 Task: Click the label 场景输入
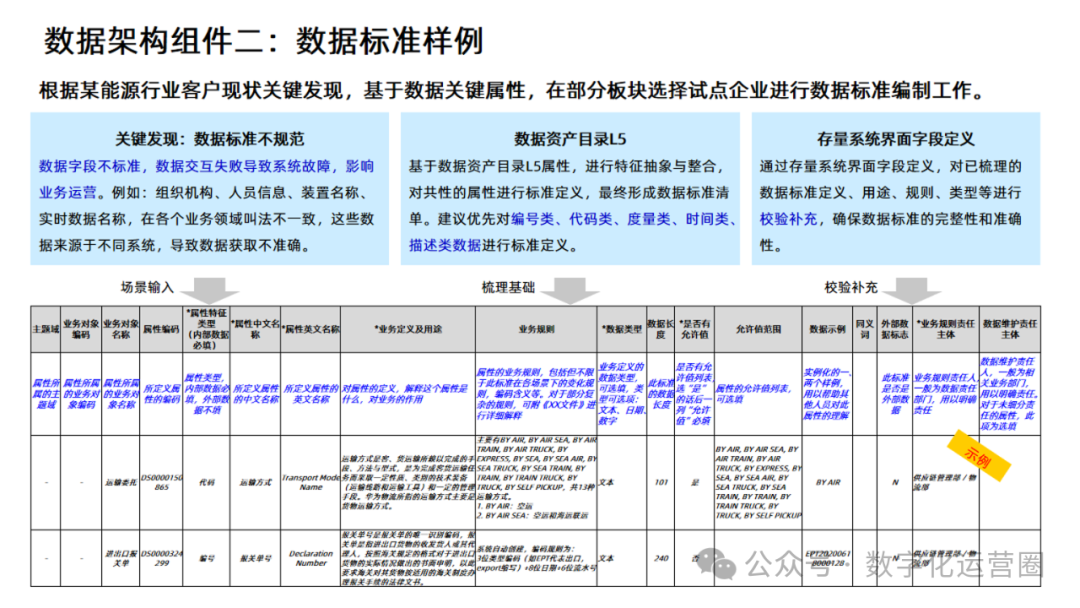click(x=147, y=287)
